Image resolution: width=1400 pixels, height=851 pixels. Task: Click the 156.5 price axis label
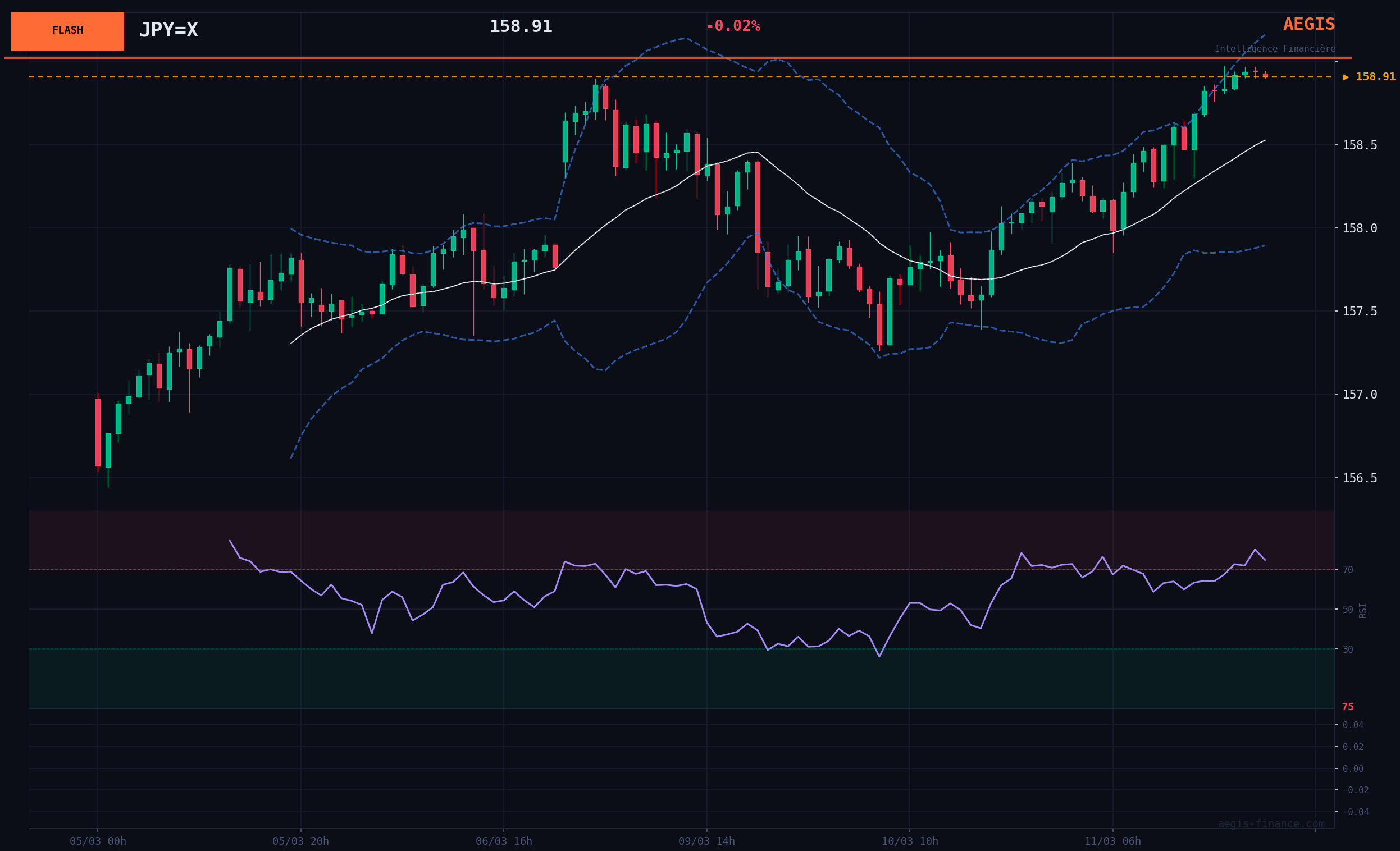1360,478
